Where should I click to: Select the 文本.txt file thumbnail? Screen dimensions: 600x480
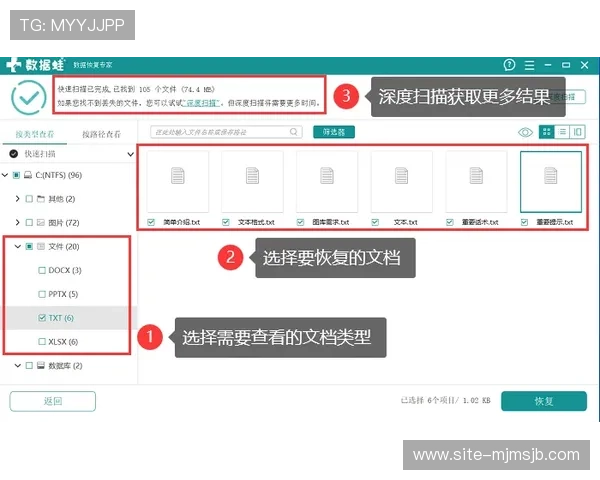401,182
